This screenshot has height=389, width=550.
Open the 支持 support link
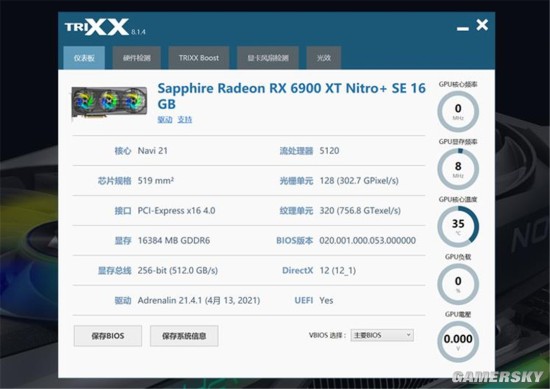point(185,120)
